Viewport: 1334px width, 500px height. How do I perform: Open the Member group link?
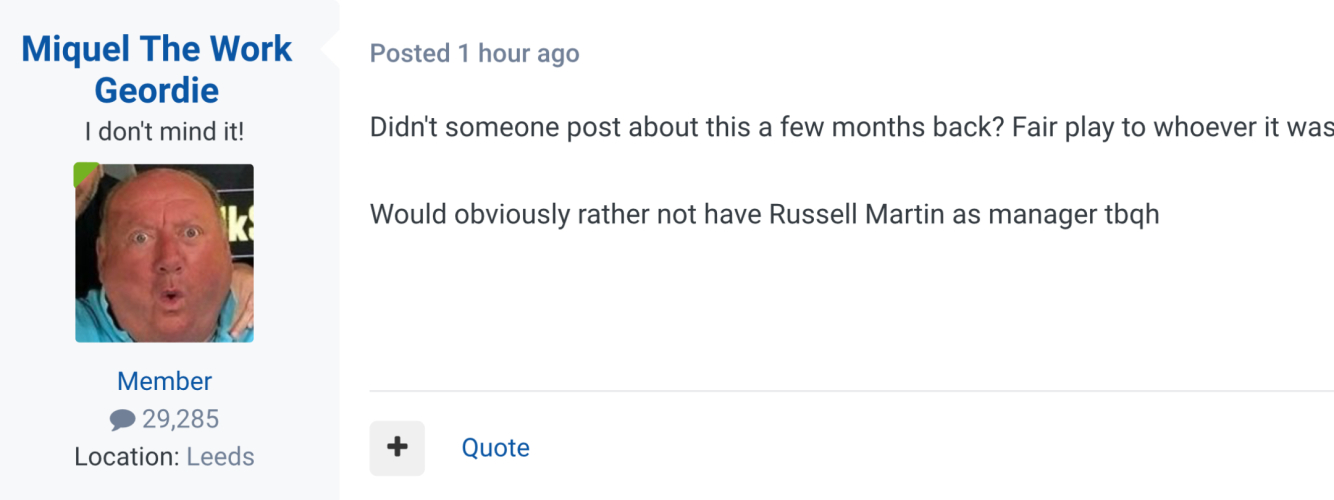coord(164,381)
